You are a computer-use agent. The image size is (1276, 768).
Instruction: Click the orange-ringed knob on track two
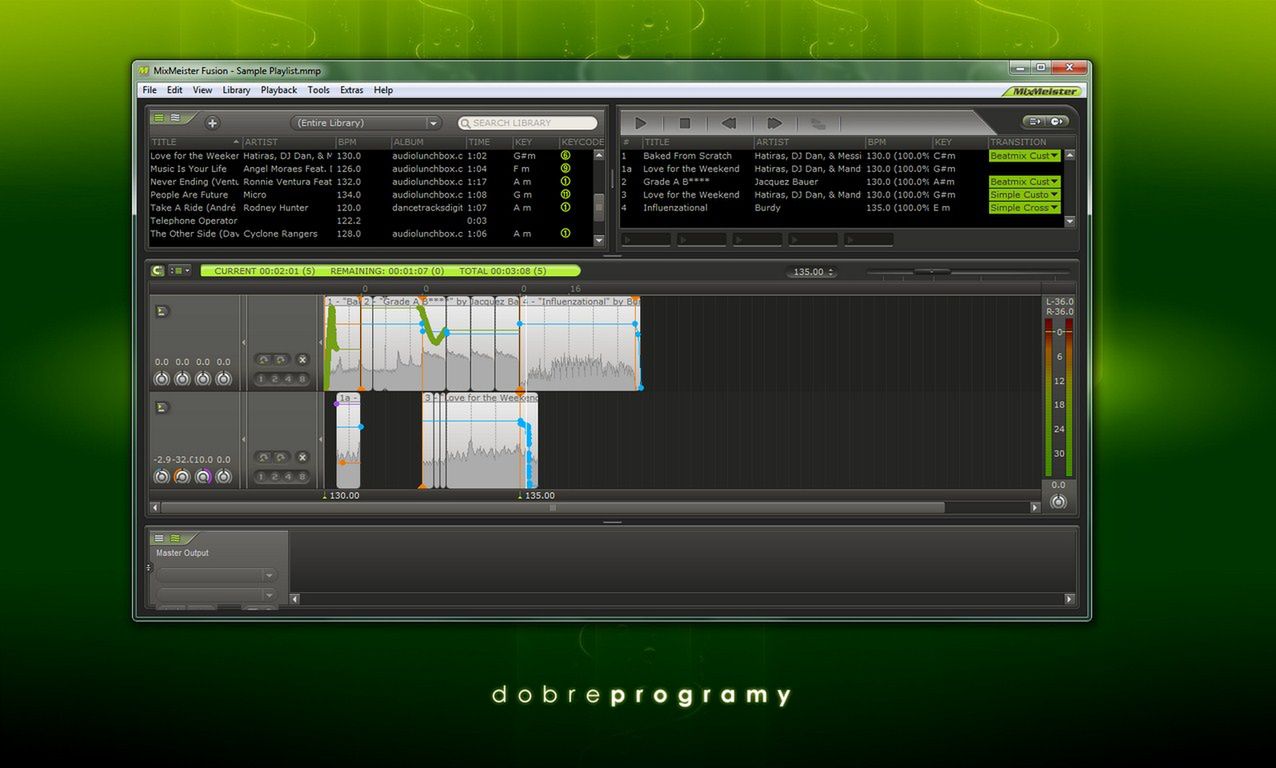point(182,477)
